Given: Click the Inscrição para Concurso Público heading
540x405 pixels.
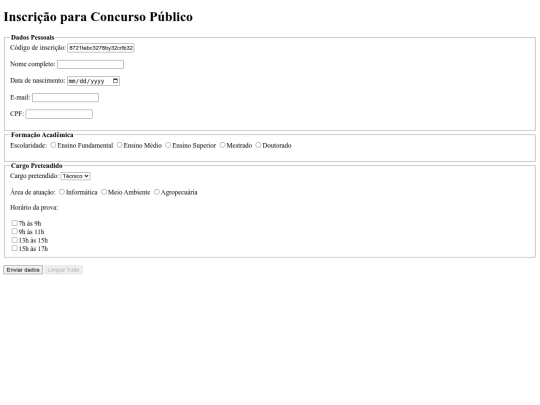Looking at the screenshot, I should click(x=98, y=17).
